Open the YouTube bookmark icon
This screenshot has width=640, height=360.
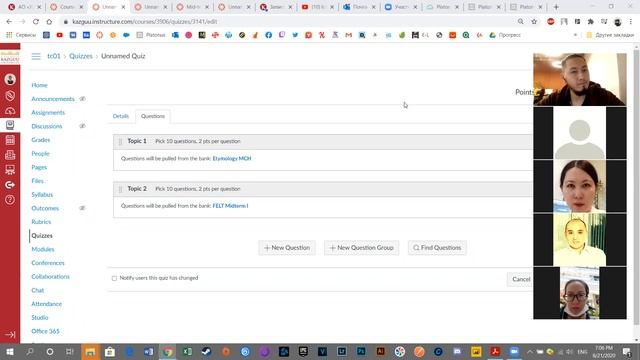60,35
